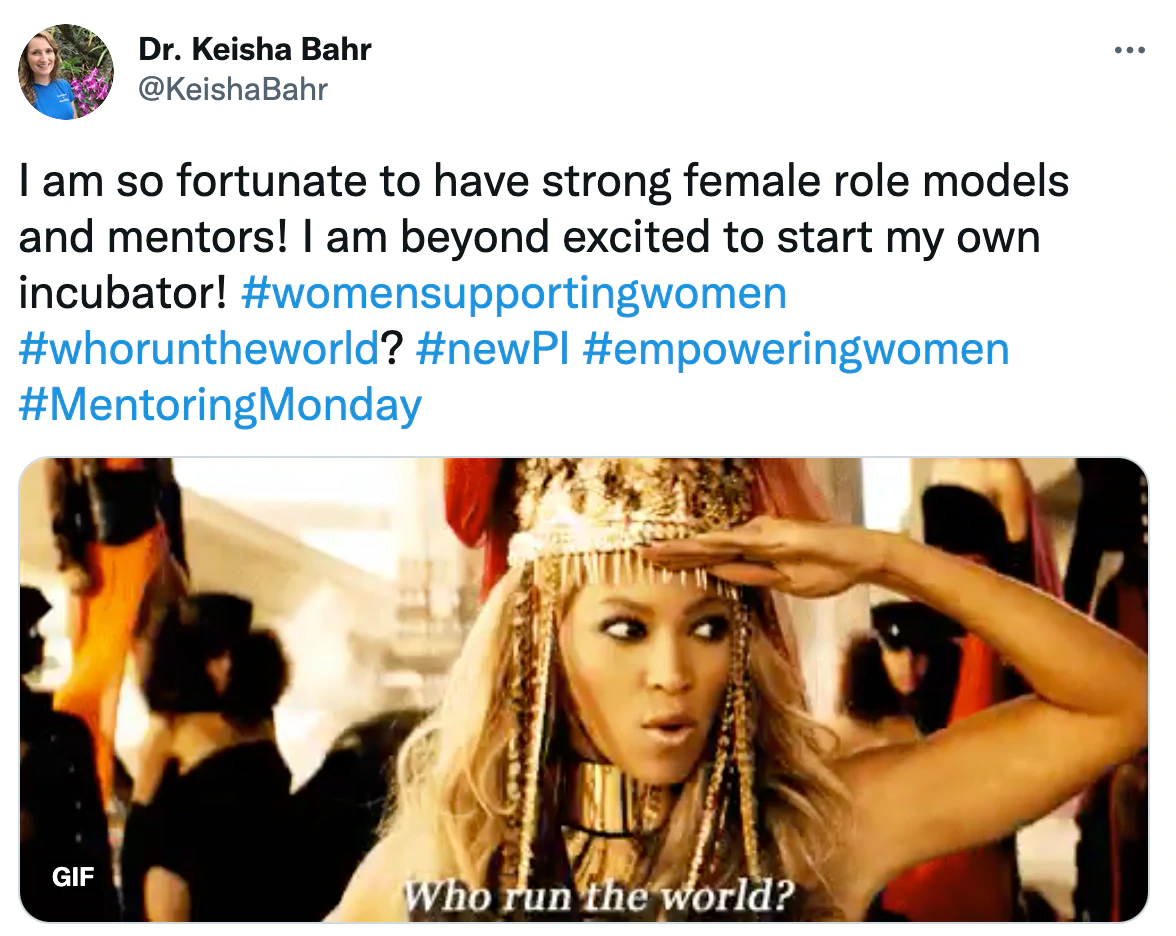The height and width of the screenshot is (936, 1176).
Task: Visit the #empoweringwomen hashtag
Action: click(x=794, y=350)
